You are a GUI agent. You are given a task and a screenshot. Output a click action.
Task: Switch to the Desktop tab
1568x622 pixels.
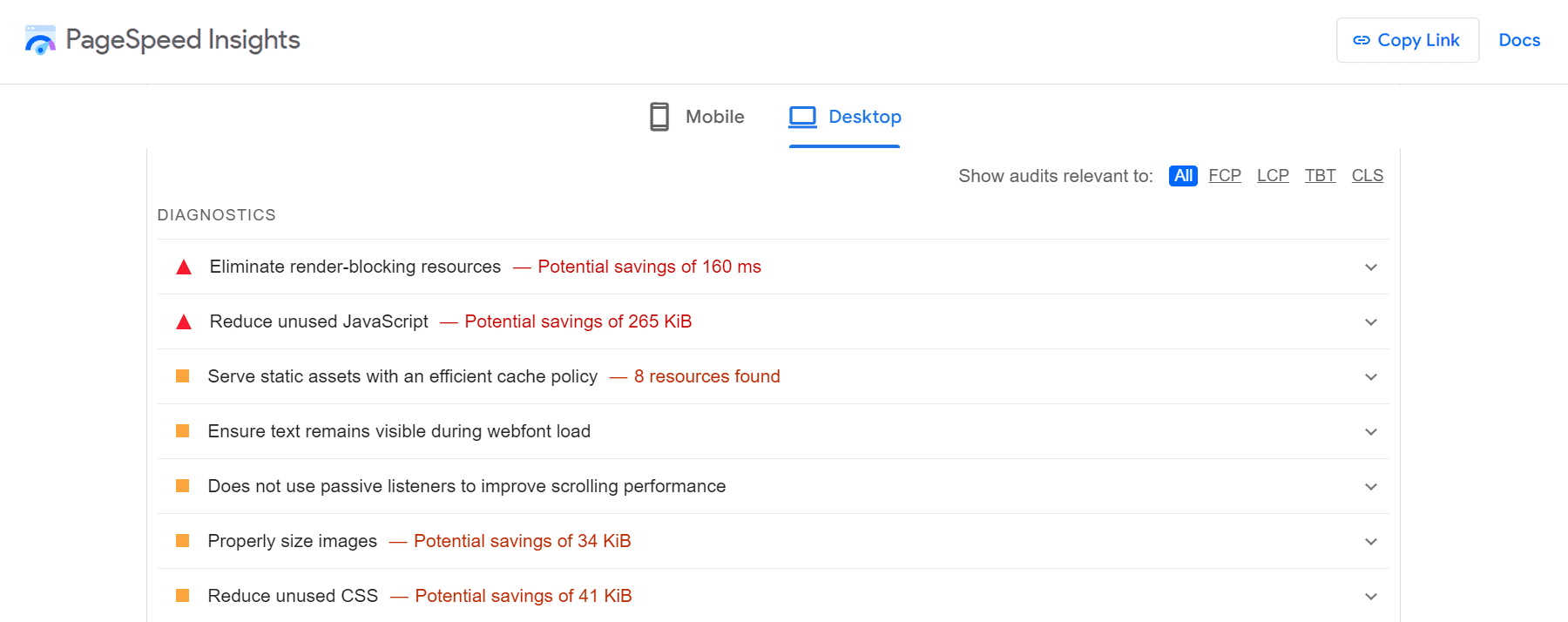[844, 117]
